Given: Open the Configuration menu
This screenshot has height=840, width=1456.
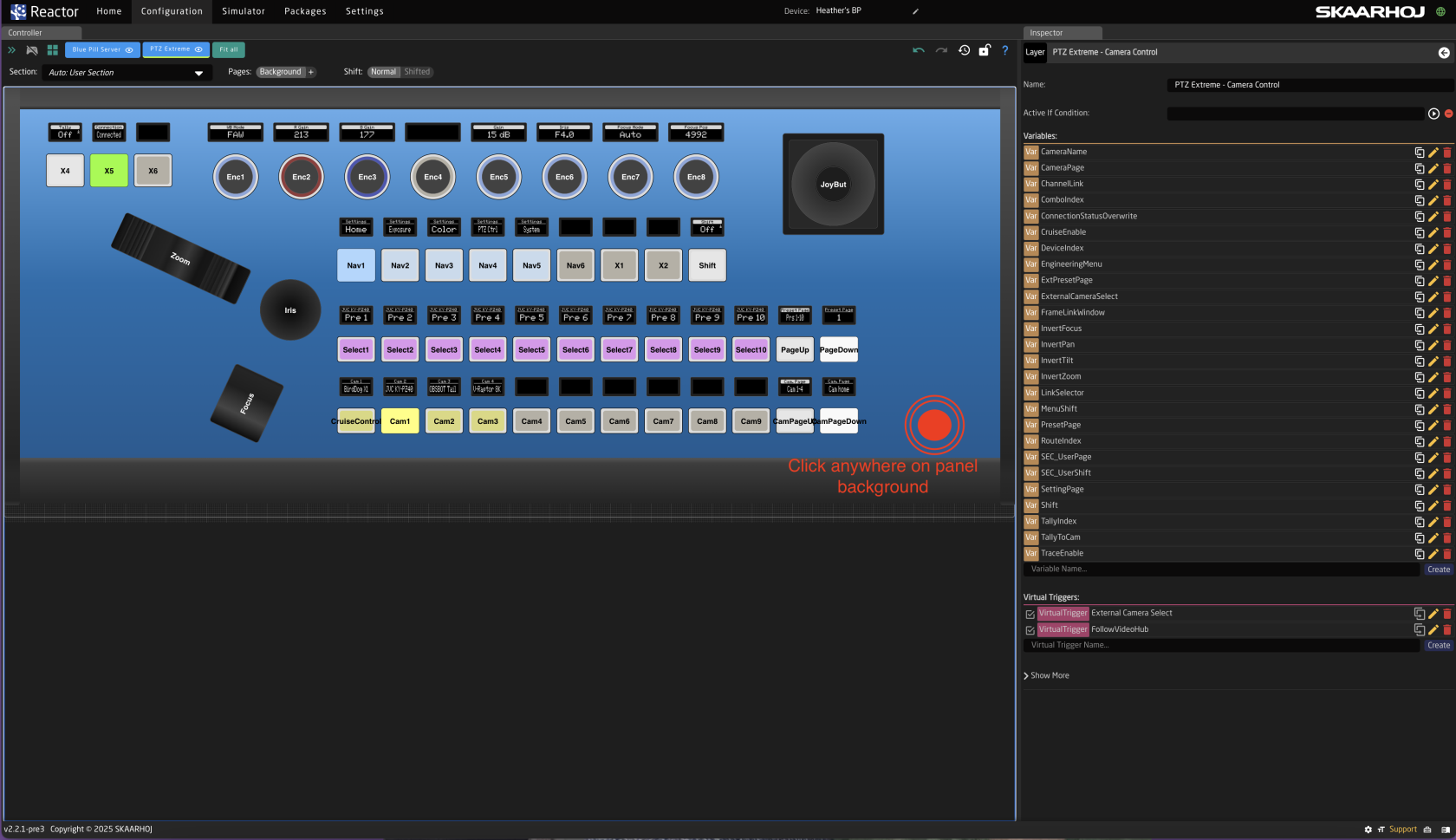Looking at the screenshot, I should (x=172, y=11).
